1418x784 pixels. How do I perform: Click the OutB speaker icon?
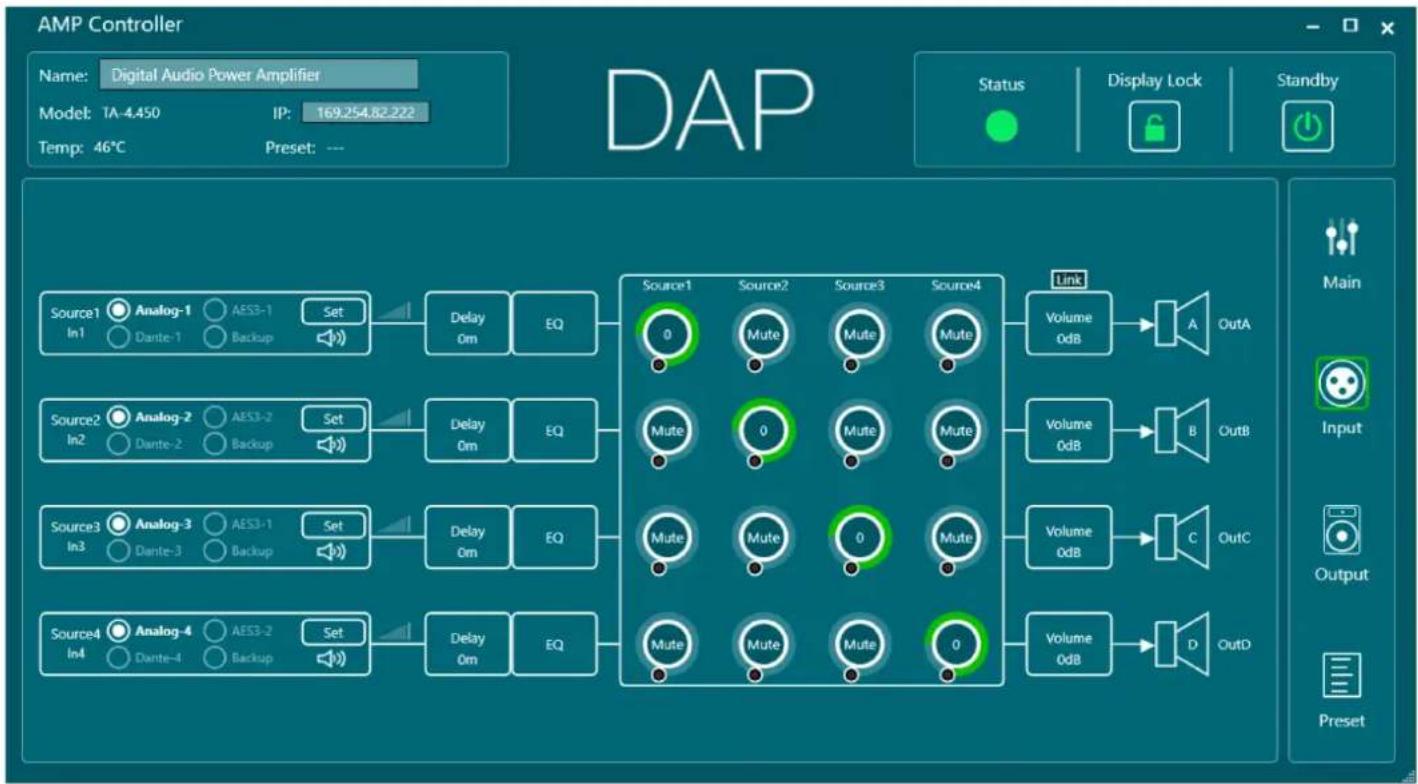(x=1182, y=430)
